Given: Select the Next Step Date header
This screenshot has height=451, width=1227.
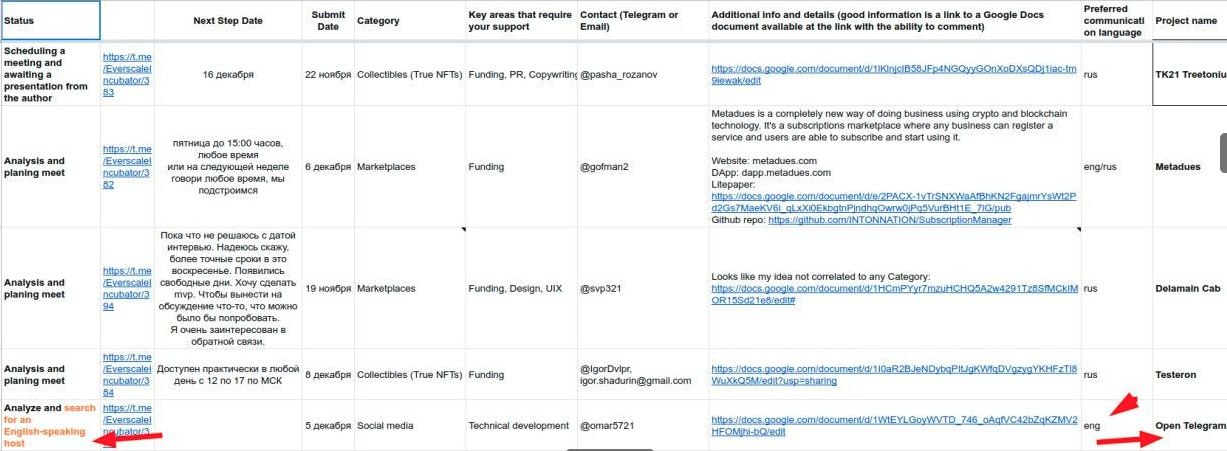Looking at the screenshot, I should pyautogui.click(x=228, y=20).
